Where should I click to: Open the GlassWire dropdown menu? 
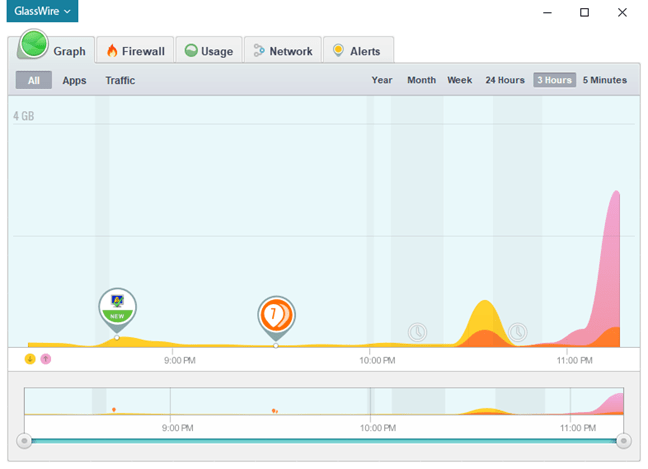[42, 11]
